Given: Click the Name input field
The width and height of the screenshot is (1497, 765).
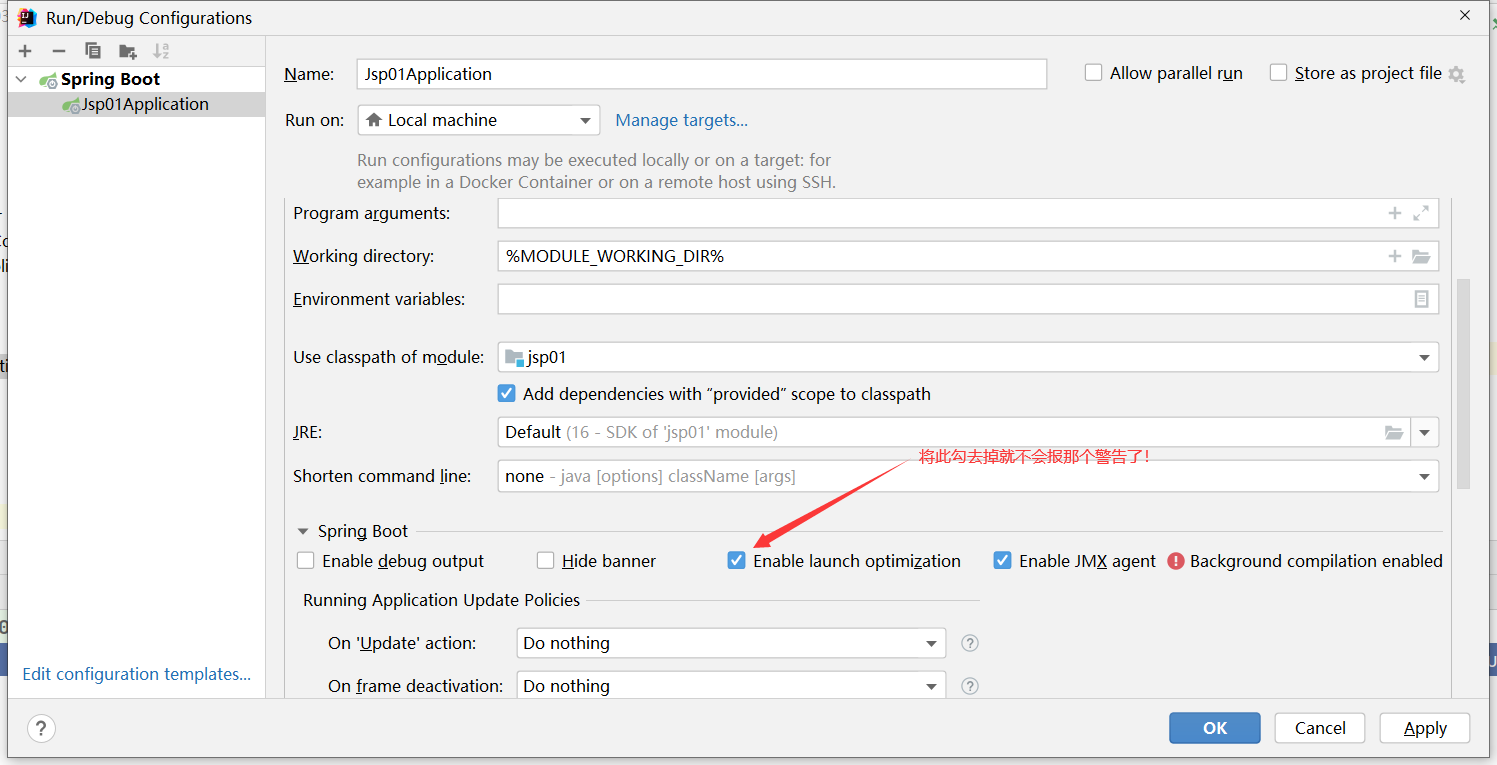Looking at the screenshot, I should [x=702, y=74].
